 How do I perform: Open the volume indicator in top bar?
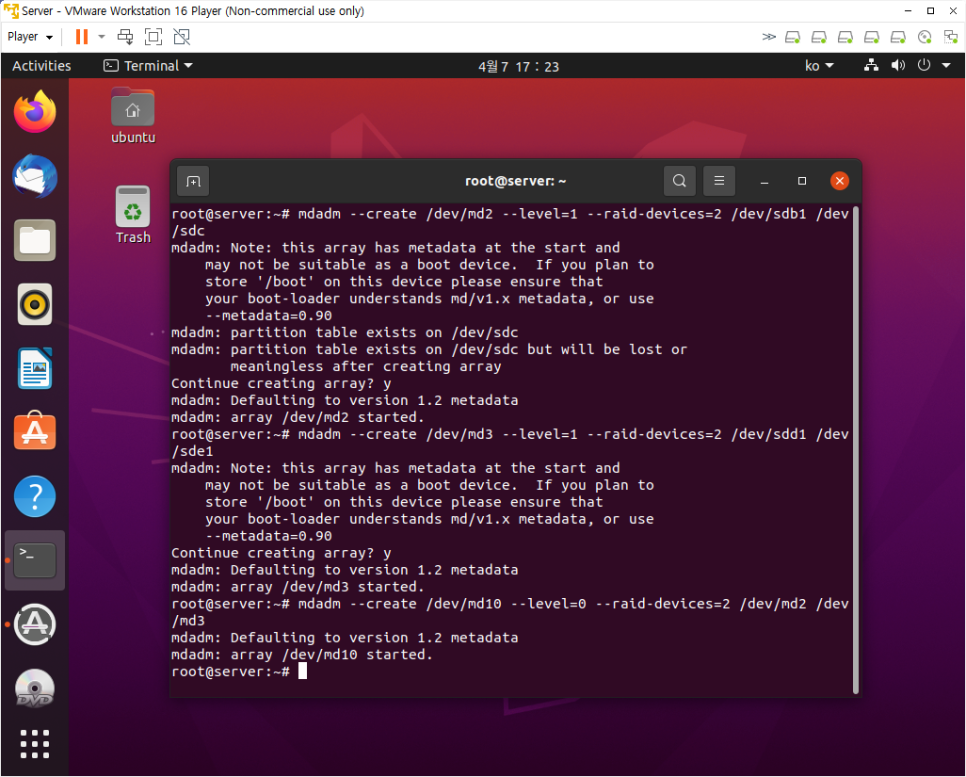pyautogui.click(x=898, y=65)
